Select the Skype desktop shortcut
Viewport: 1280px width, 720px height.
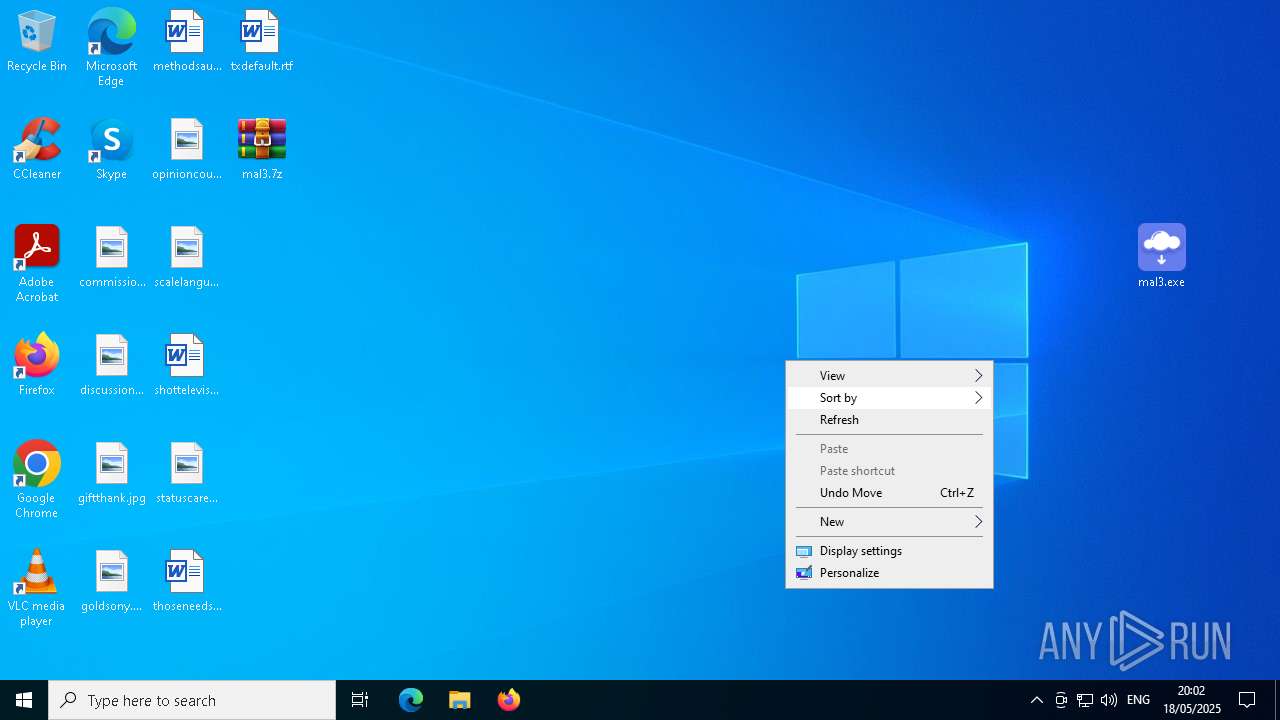pyautogui.click(x=111, y=150)
